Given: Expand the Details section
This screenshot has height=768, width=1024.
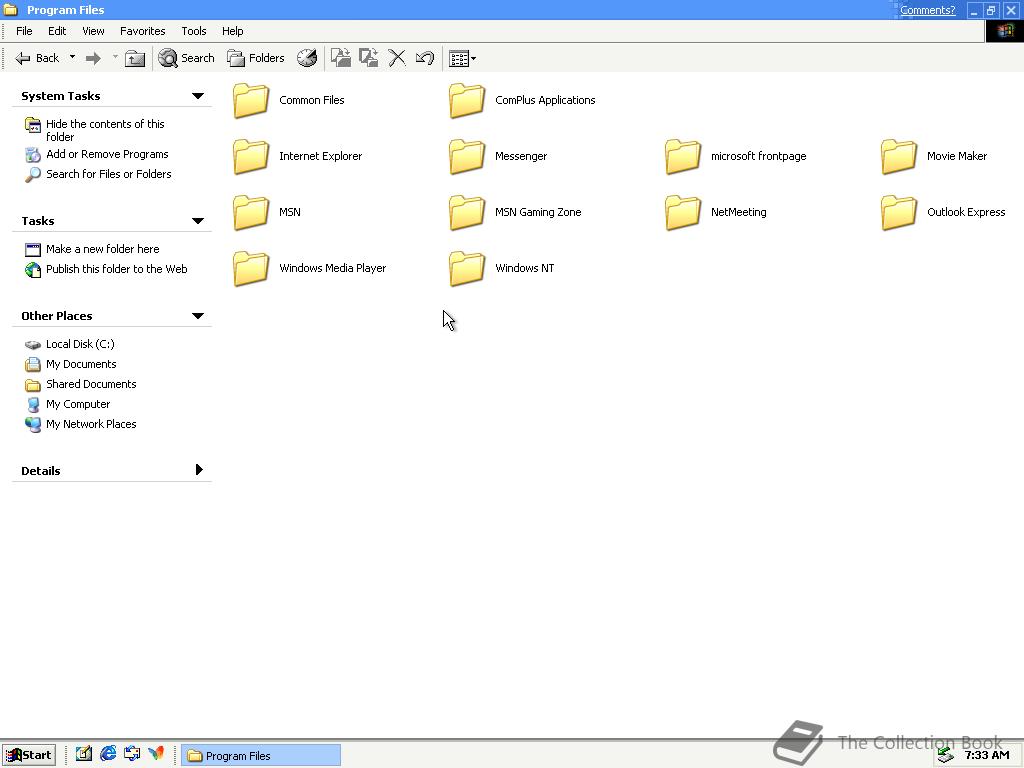Looking at the screenshot, I should coord(199,470).
